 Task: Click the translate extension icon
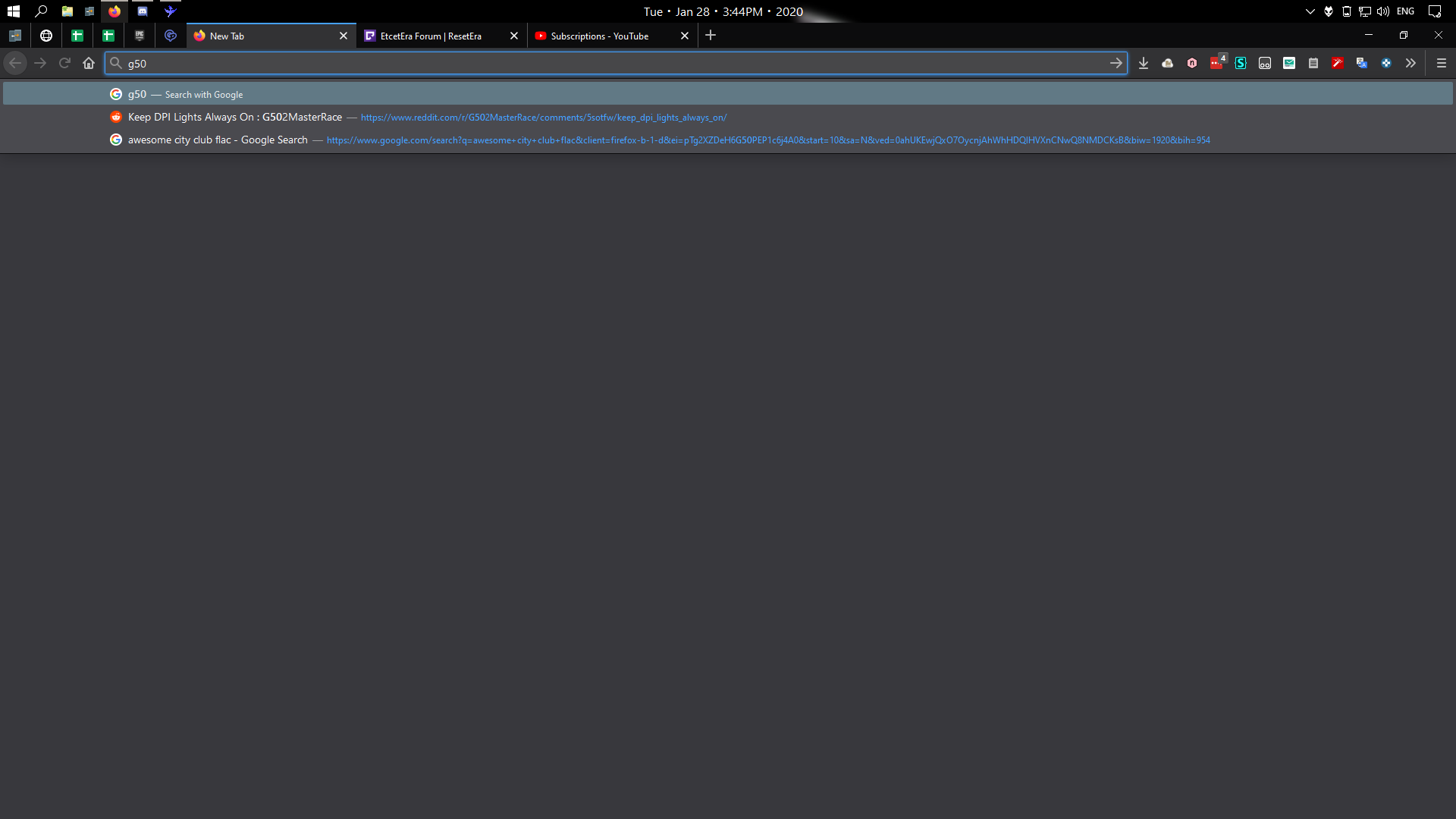click(x=1362, y=64)
